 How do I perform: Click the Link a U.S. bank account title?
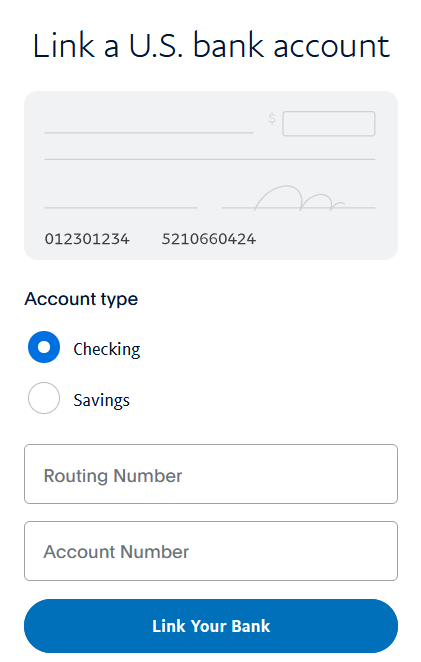(211, 46)
